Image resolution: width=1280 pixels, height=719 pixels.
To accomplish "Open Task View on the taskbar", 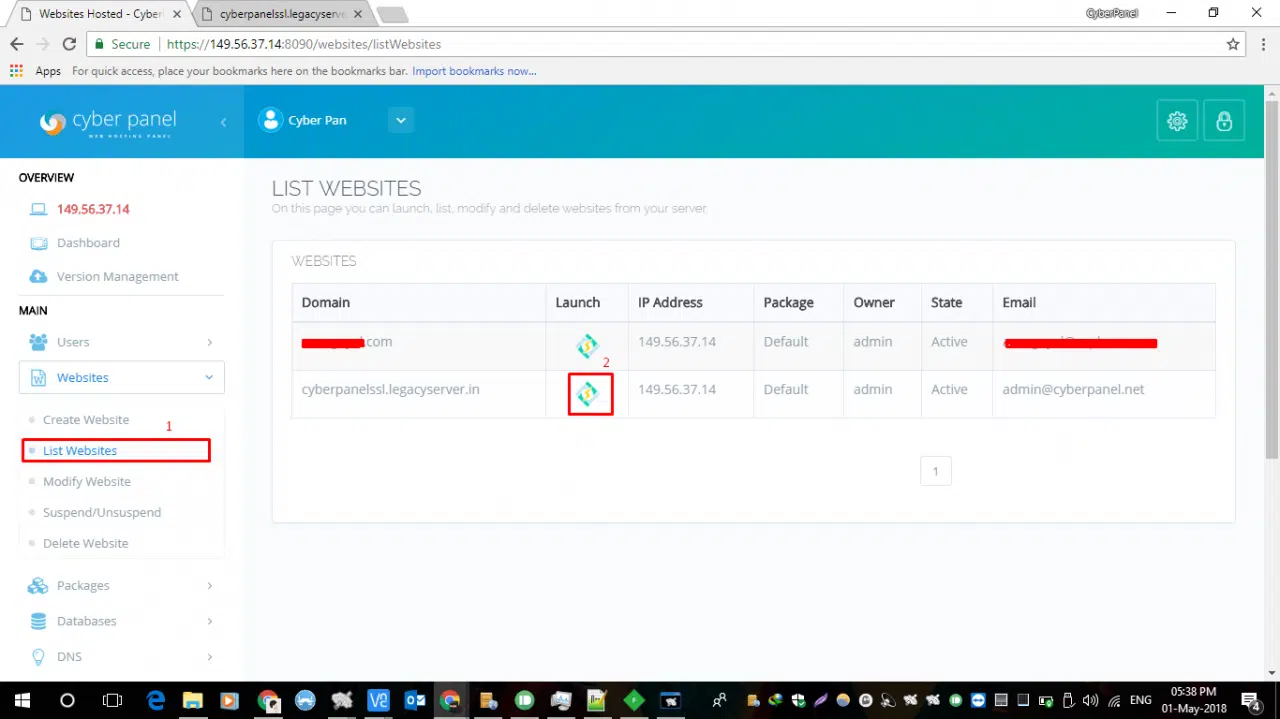I will pyautogui.click(x=113, y=700).
